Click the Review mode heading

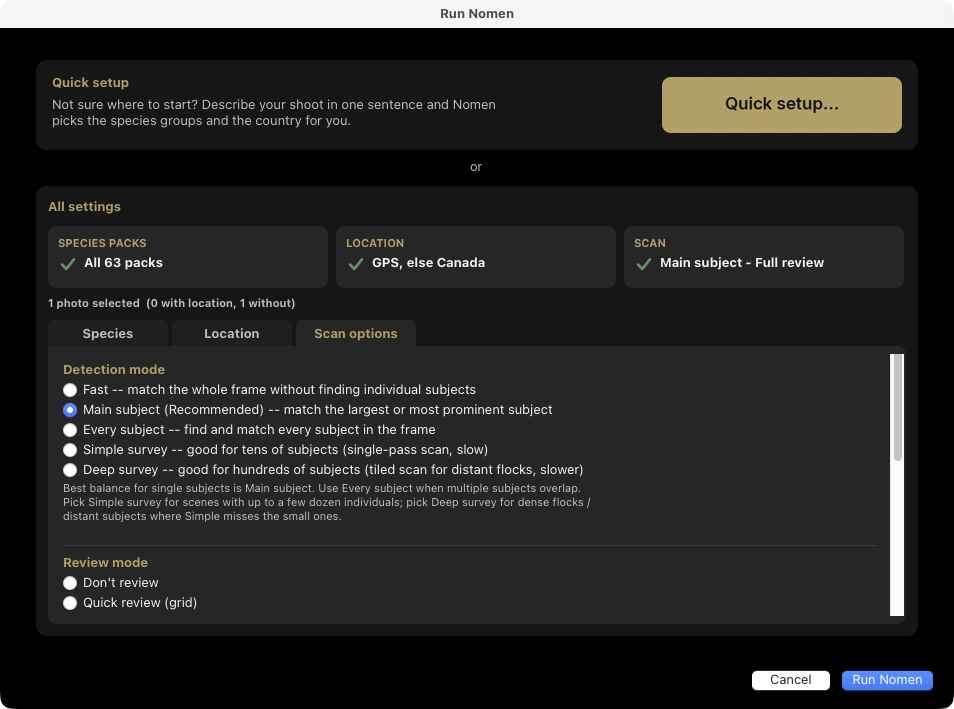105,562
